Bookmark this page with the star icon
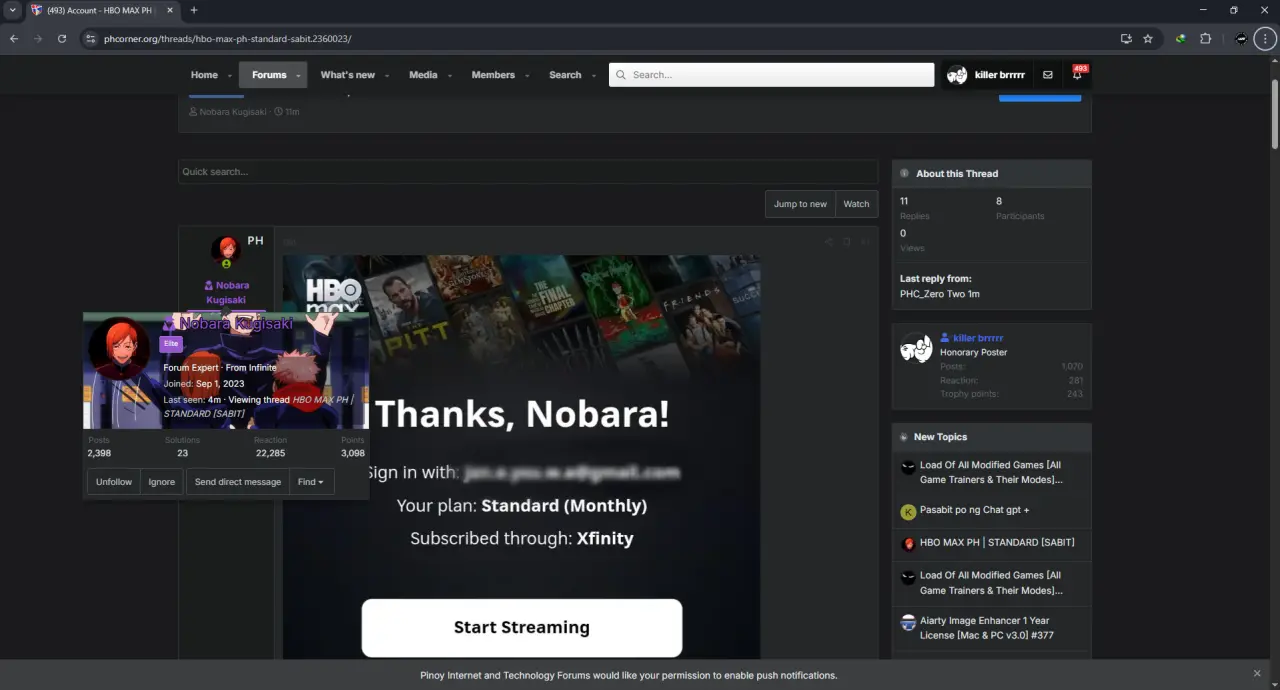The height and width of the screenshot is (690, 1280). pyautogui.click(x=1148, y=38)
